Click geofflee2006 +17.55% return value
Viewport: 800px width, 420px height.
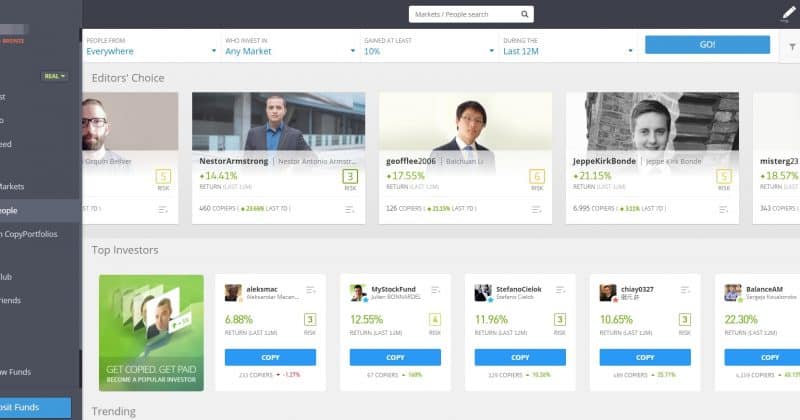pyautogui.click(x=405, y=176)
